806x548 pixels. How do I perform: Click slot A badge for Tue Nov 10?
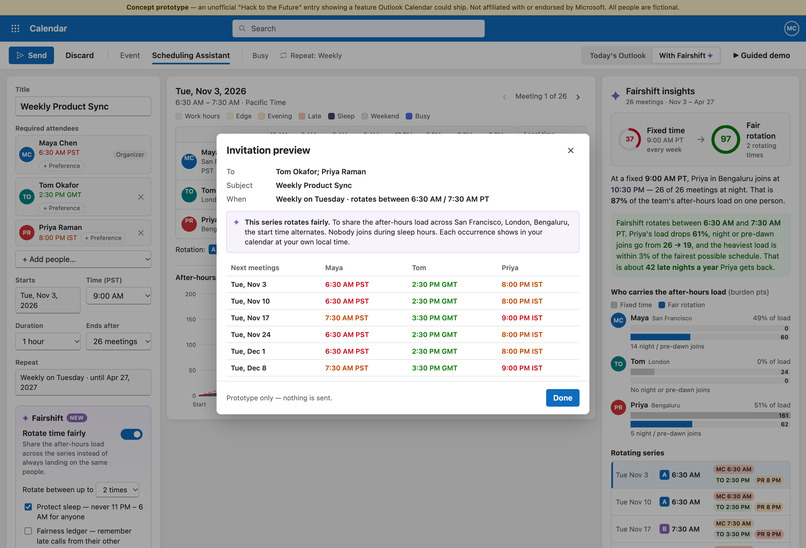coord(664,502)
